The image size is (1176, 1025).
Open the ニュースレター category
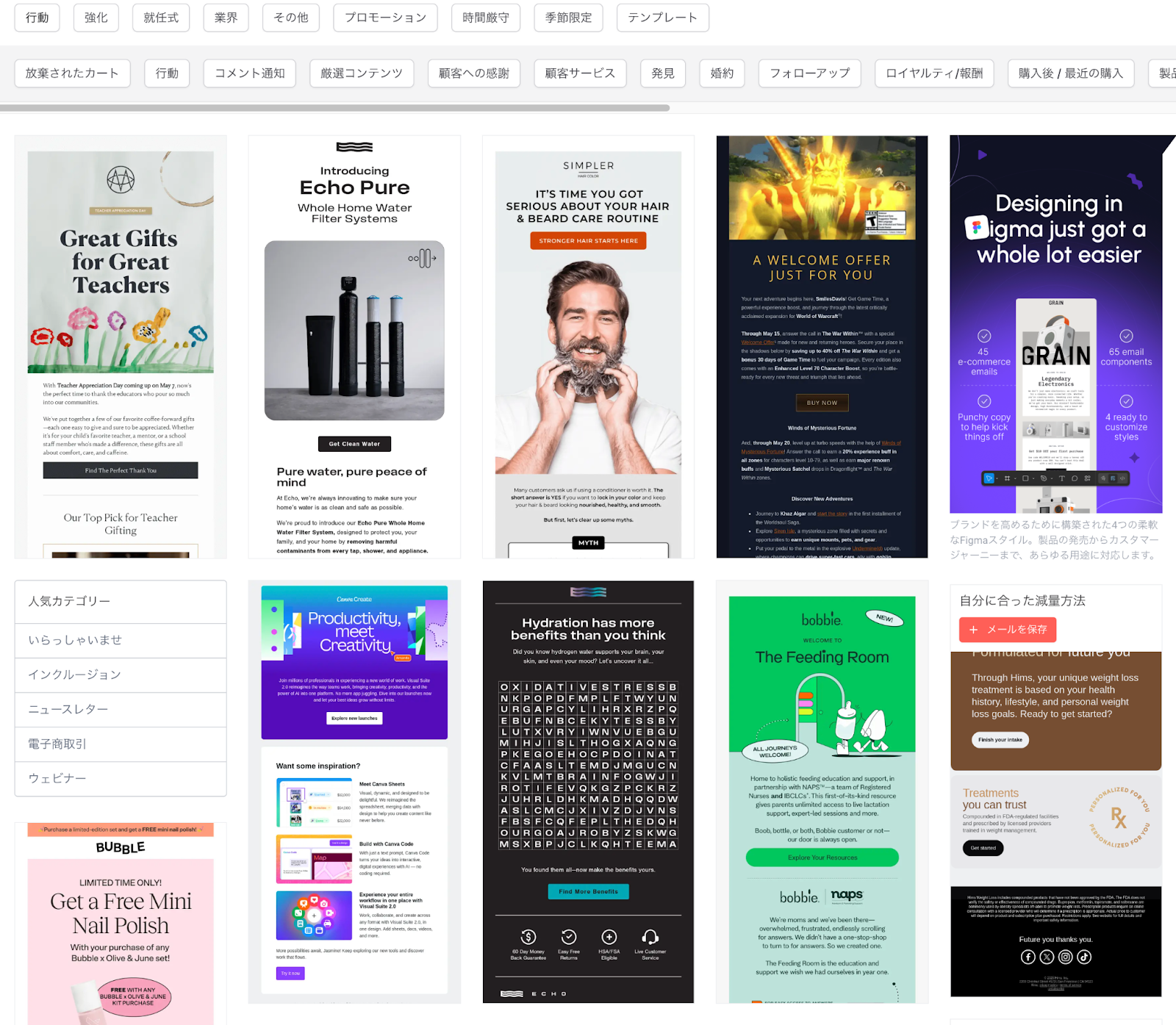pos(121,709)
